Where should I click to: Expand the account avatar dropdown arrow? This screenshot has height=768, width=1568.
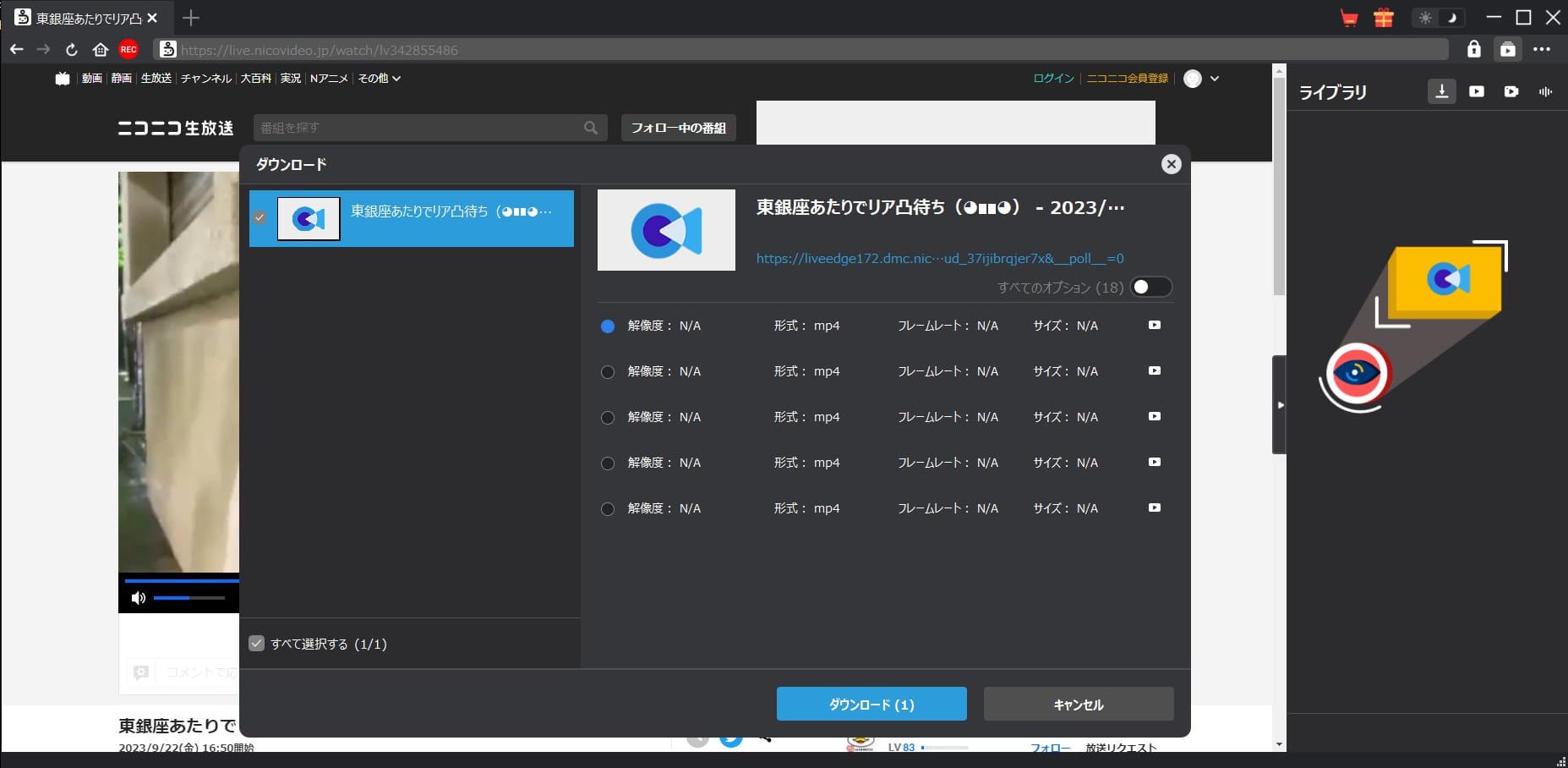1215,79
